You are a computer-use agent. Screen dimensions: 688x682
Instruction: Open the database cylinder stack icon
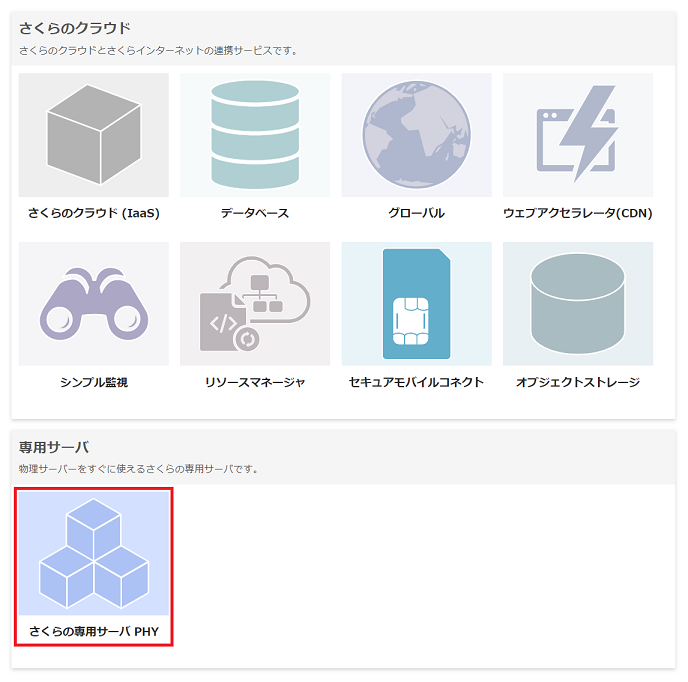(255, 135)
